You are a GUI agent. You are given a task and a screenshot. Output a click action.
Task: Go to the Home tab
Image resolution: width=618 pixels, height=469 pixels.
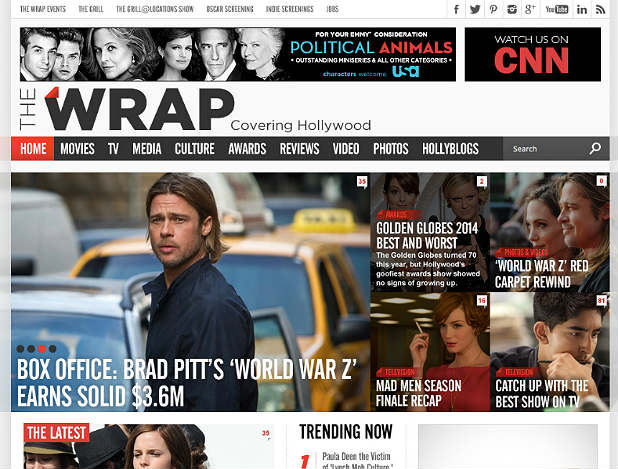point(33,149)
